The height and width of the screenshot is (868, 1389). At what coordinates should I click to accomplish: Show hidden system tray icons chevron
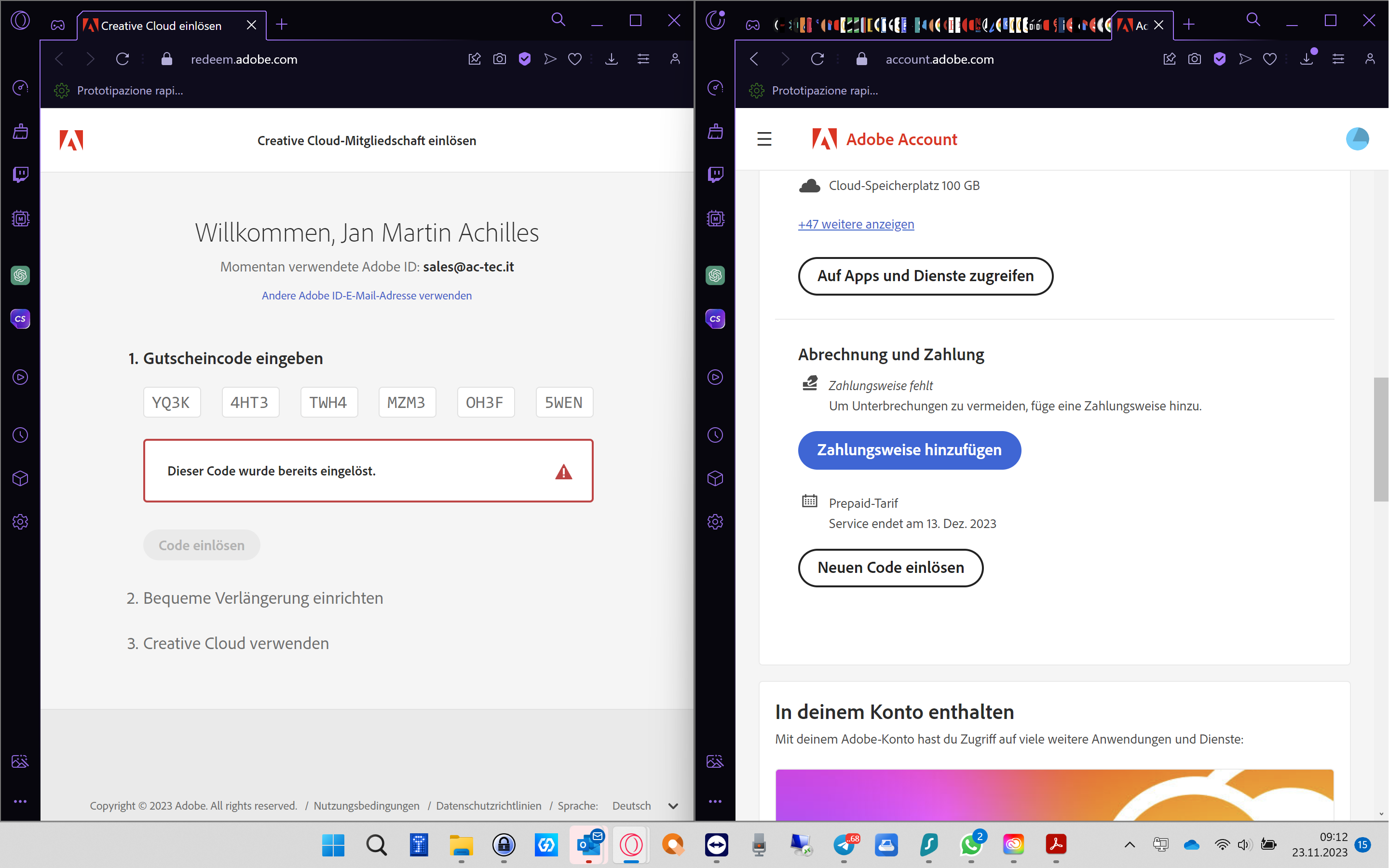pos(1129,844)
